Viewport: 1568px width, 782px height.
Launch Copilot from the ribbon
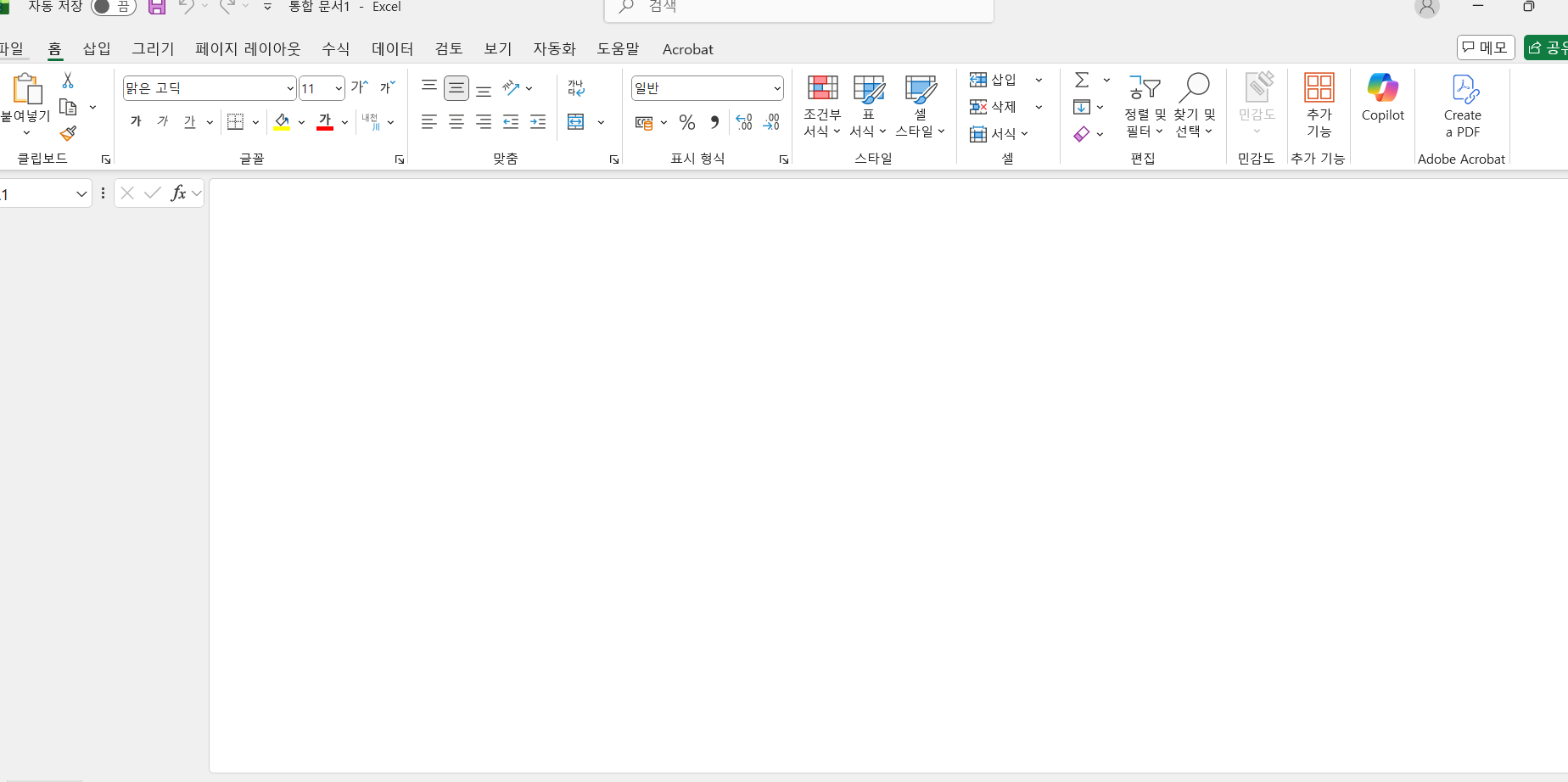pyautogui.click(x=1382, y=98)
